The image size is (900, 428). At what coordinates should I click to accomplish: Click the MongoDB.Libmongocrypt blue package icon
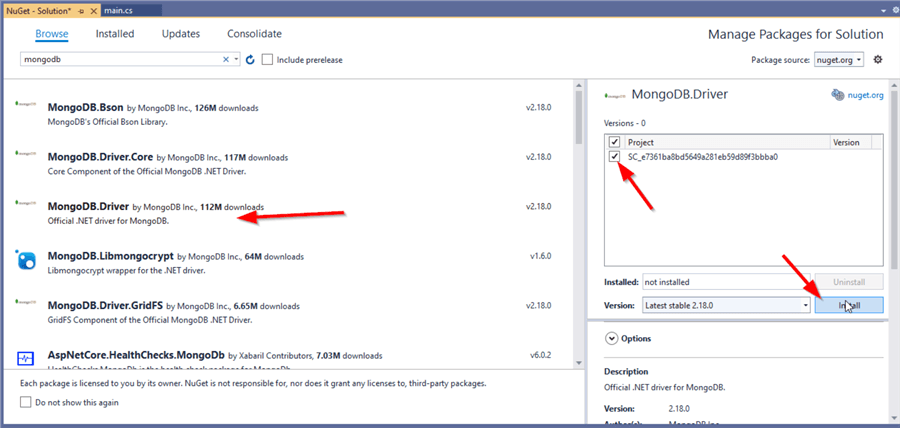26,260
